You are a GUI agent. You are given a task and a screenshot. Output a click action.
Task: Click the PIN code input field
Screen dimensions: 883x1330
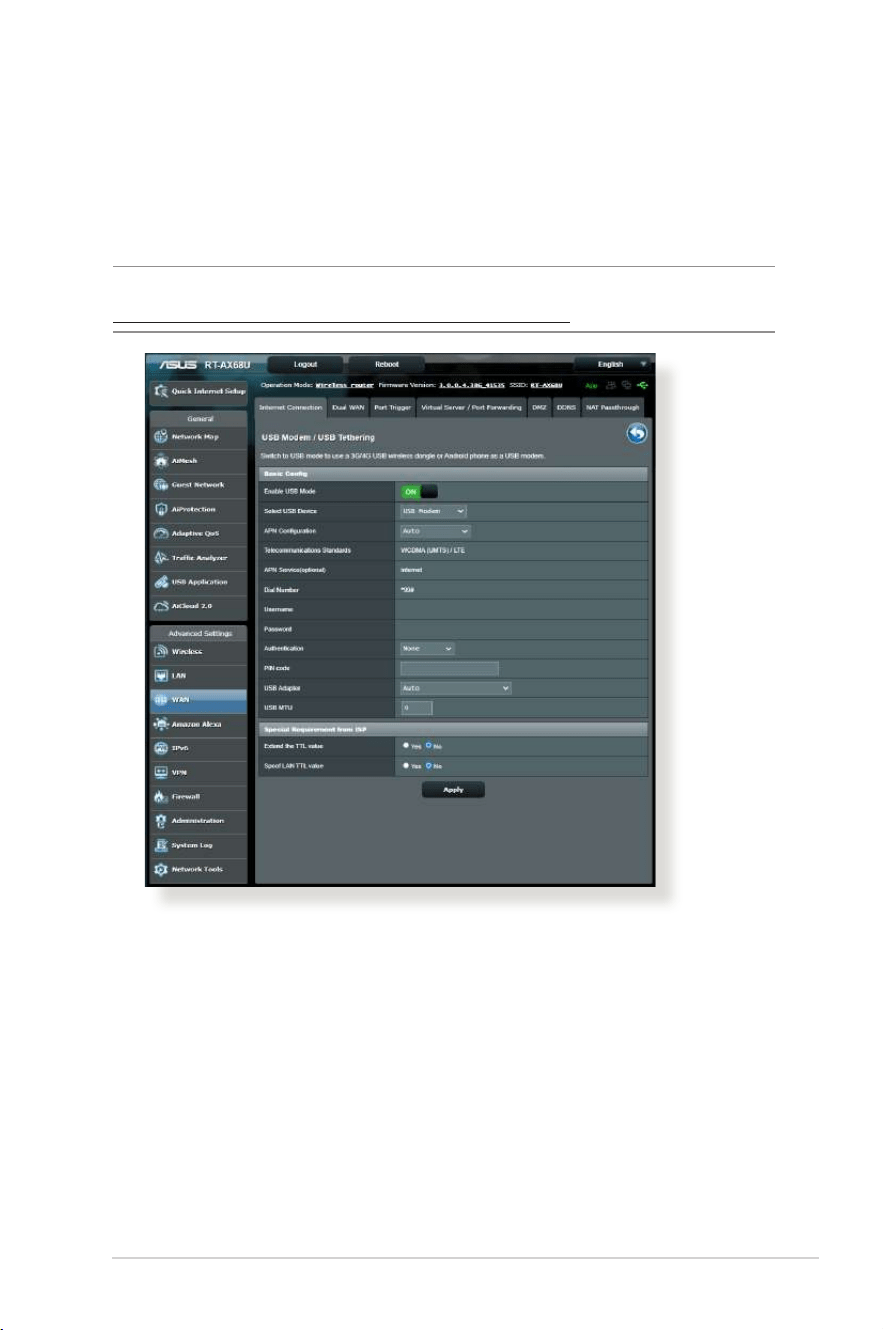tap(449, 668)
